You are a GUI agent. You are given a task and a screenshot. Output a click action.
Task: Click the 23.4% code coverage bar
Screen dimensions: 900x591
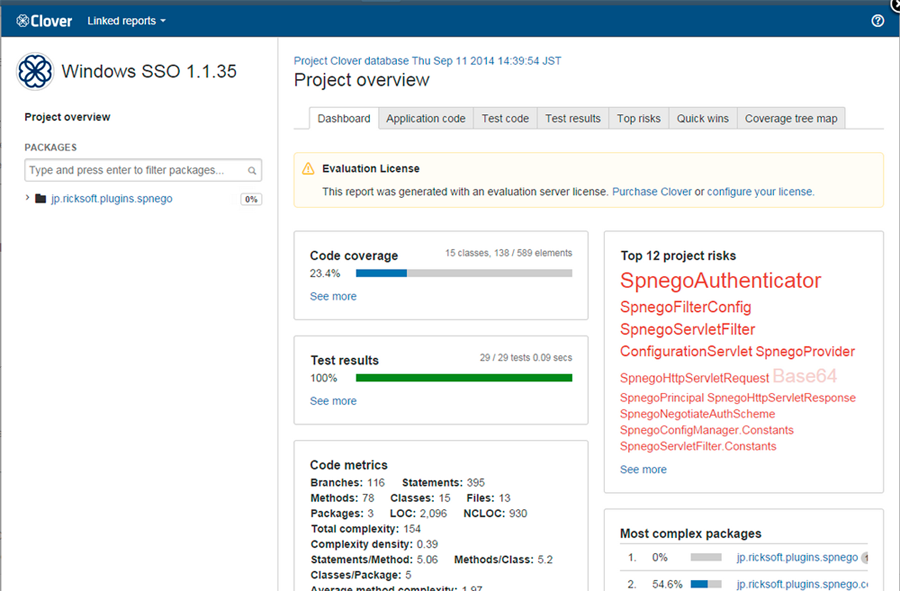click(x=464, y=273)
